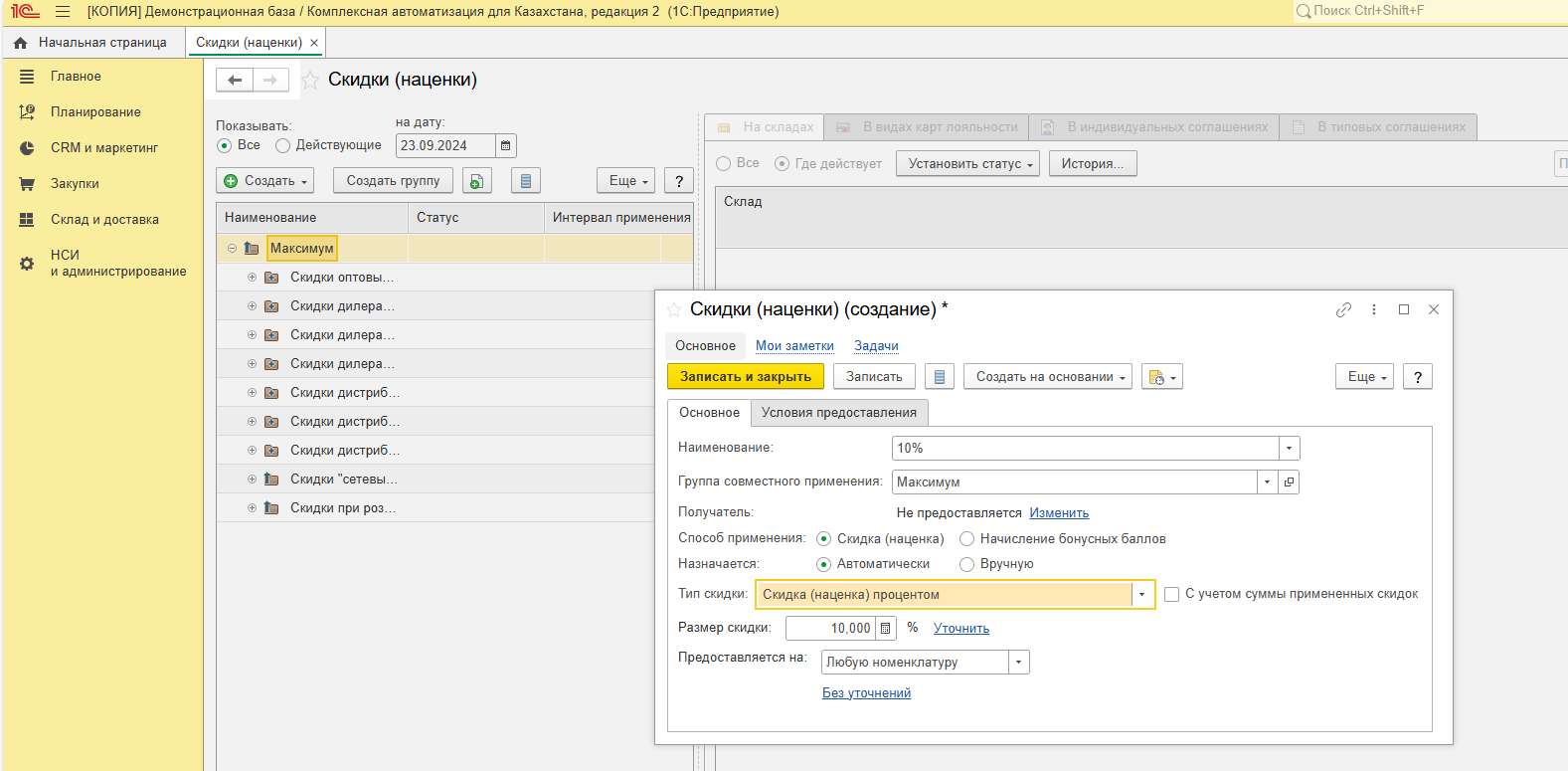Screen dimensions: 1568x771
Task: Select the Действующие radio button
Action: [283, 145]
